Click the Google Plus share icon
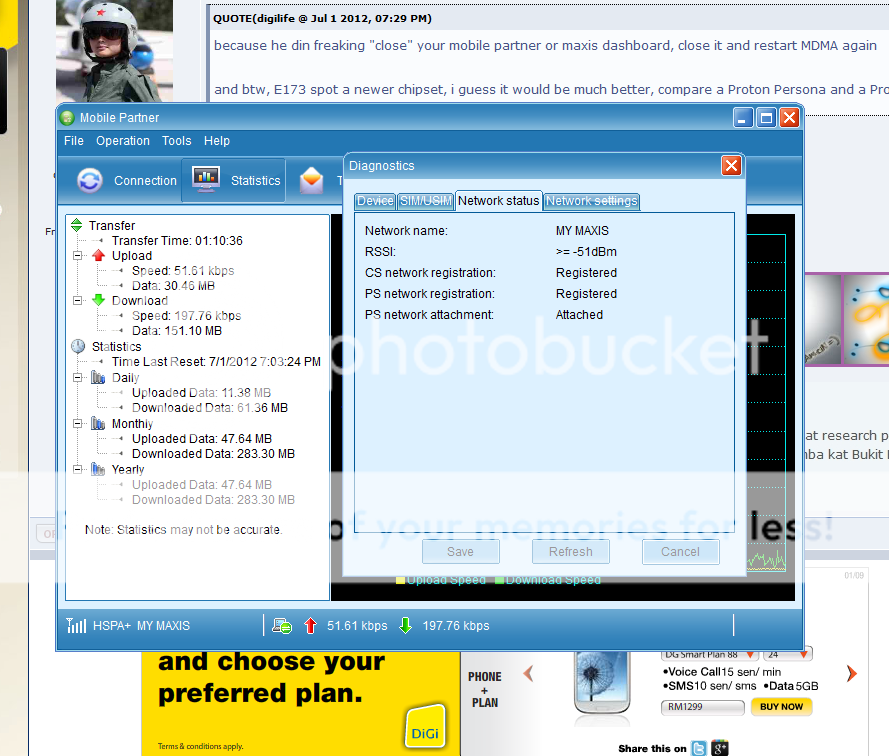 [719, 748]
